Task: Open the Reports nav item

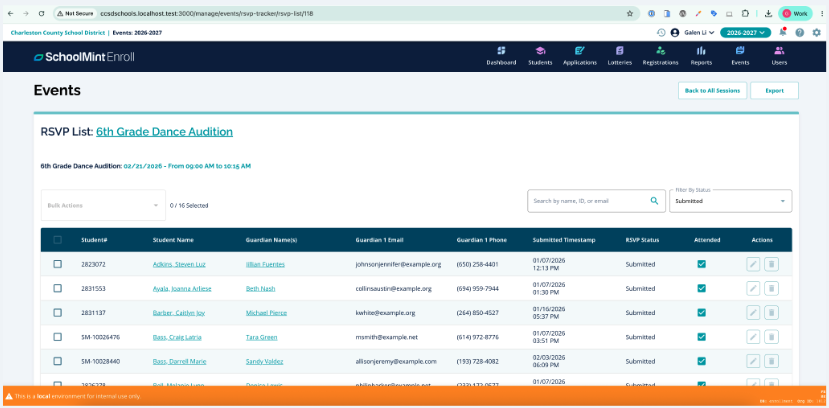Action: (701, 56)
